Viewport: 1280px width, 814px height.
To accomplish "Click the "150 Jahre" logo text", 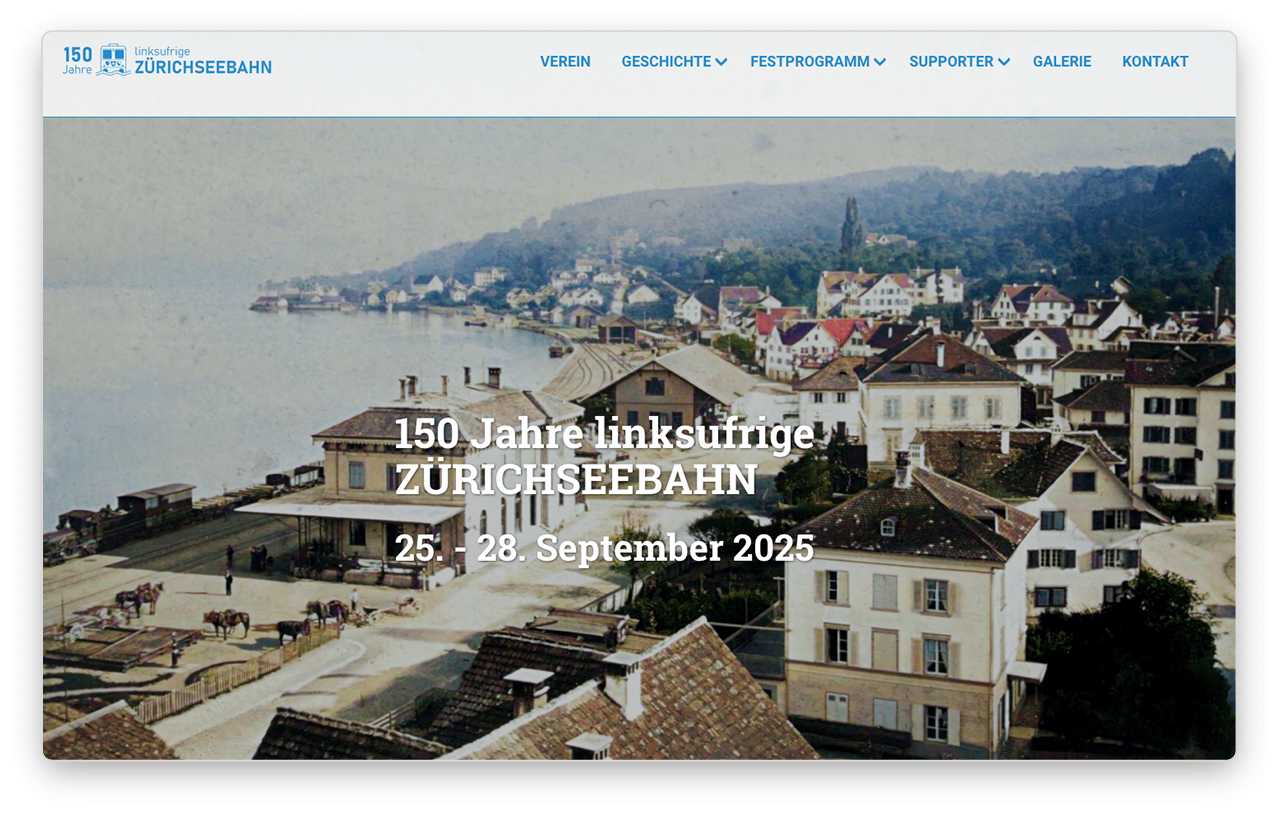I will coord(77,60).
